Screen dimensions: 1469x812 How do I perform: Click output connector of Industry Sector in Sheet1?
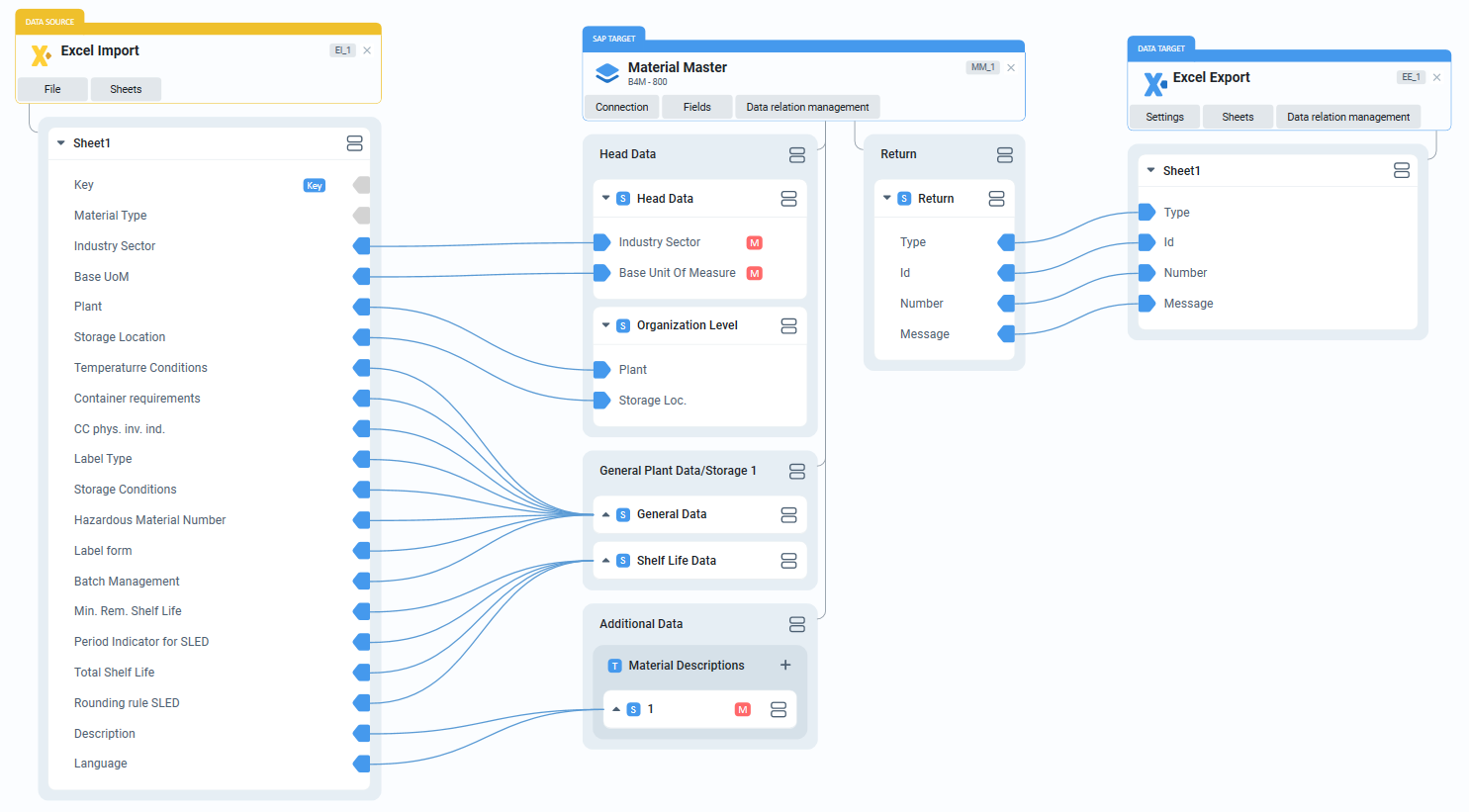(361, 246)
